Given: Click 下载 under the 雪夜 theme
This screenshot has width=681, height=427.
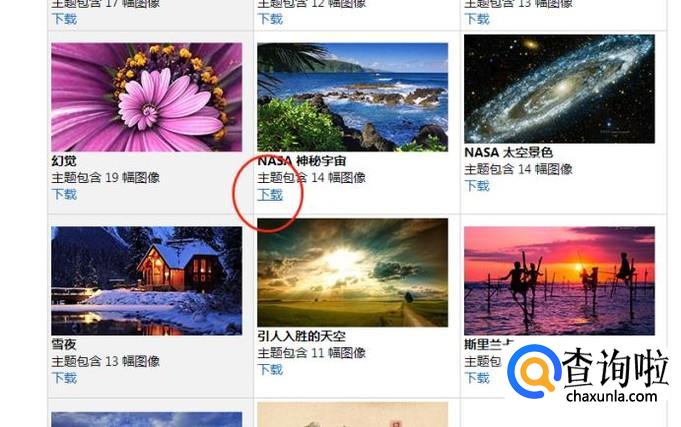Looking at the screenshot, I should (x=64, y=378).
